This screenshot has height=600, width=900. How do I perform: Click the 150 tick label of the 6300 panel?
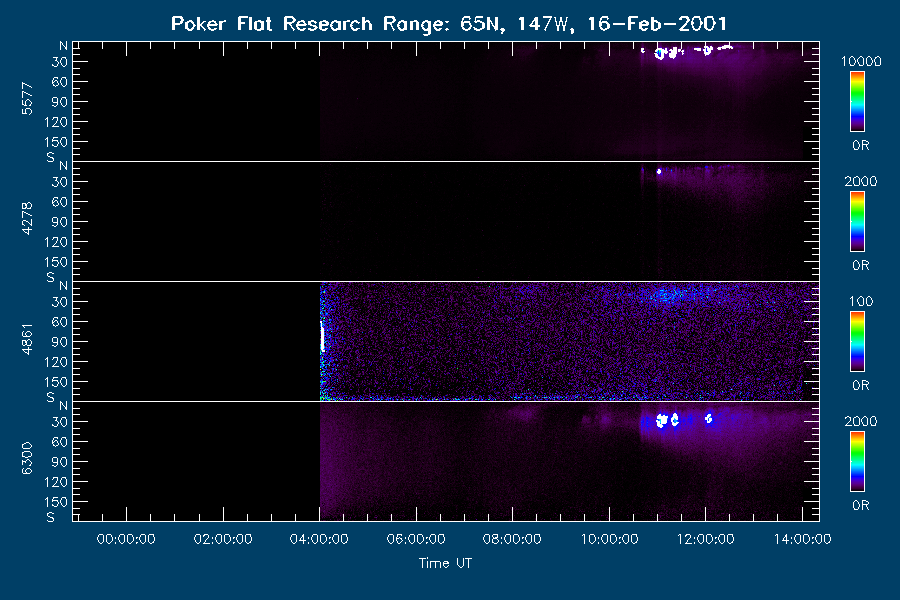56,502
